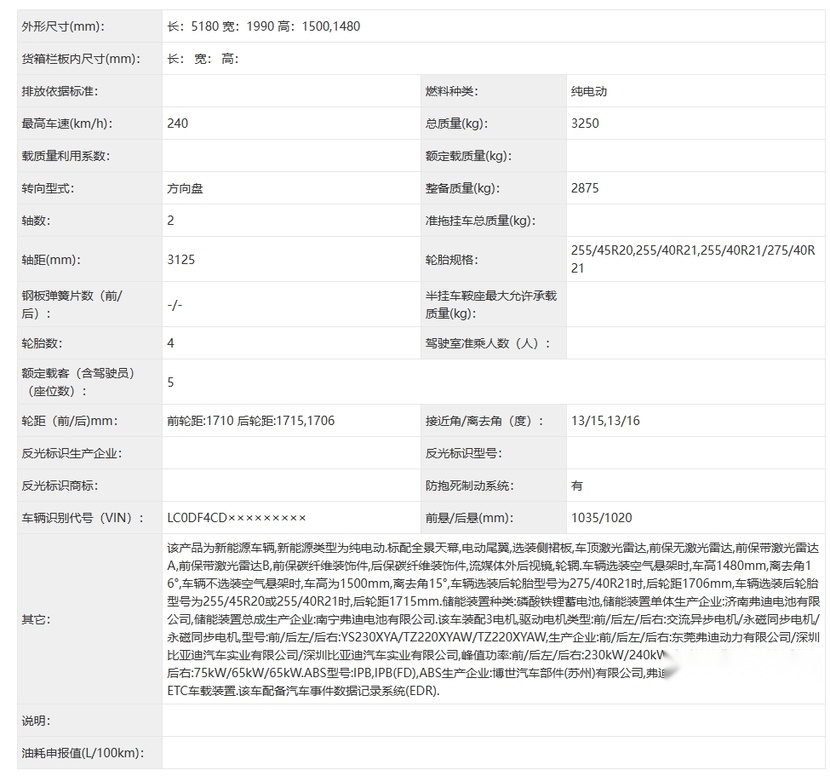Image resolution: width=830 pixels, height=776 pixels.
Task: Click the 燃料种类 label
Action: point(452,91)
